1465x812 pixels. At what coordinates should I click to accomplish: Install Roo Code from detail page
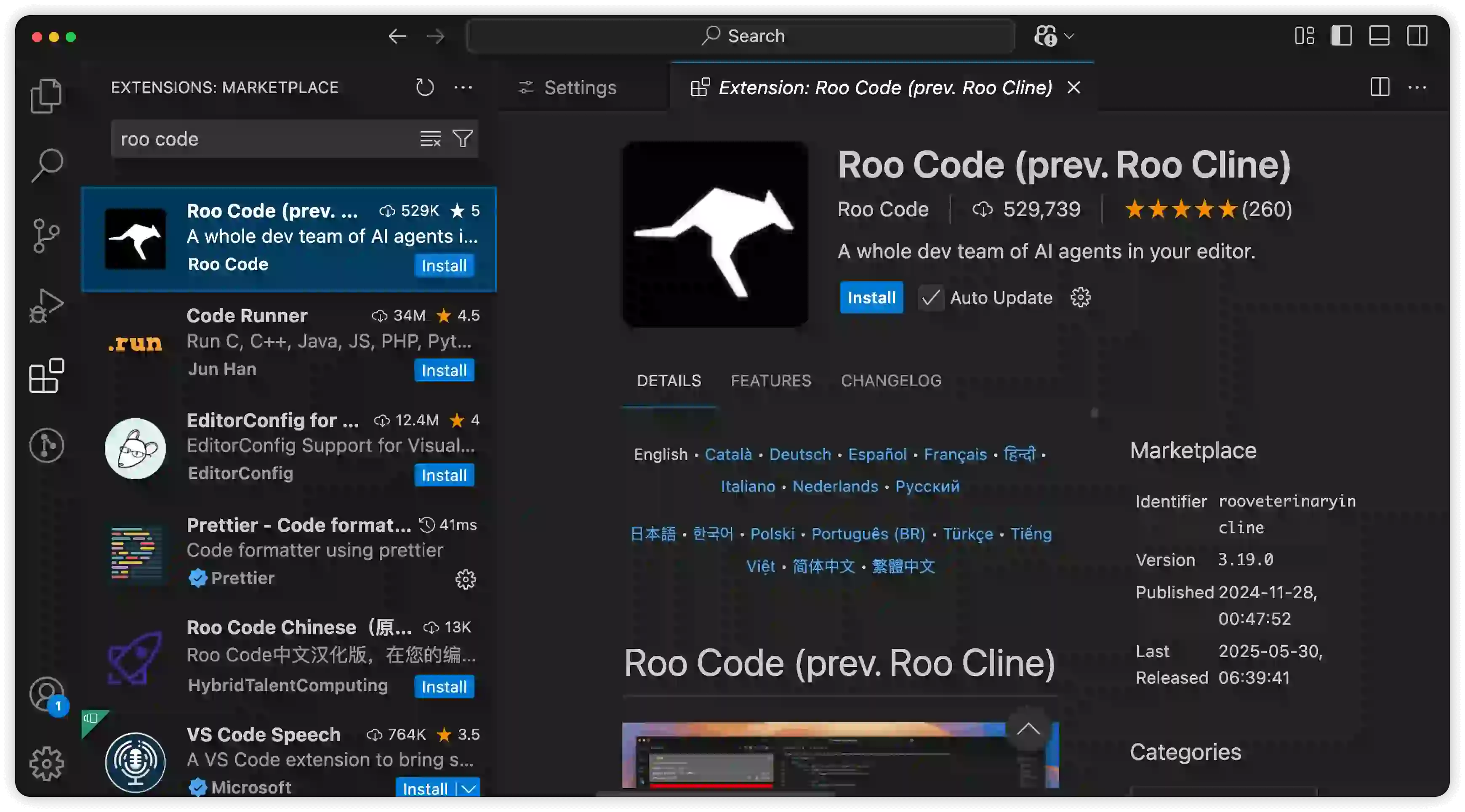tap(871, 297)
